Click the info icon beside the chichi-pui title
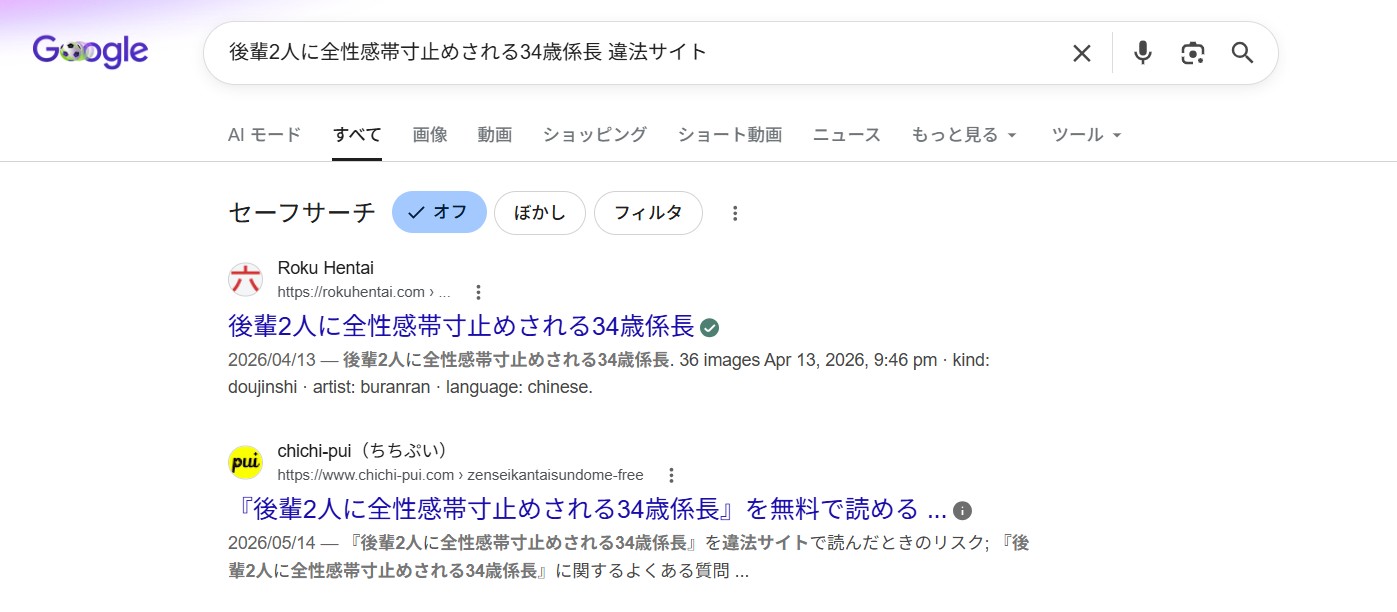The image size is (1397, 612). (x=962, y=510)
